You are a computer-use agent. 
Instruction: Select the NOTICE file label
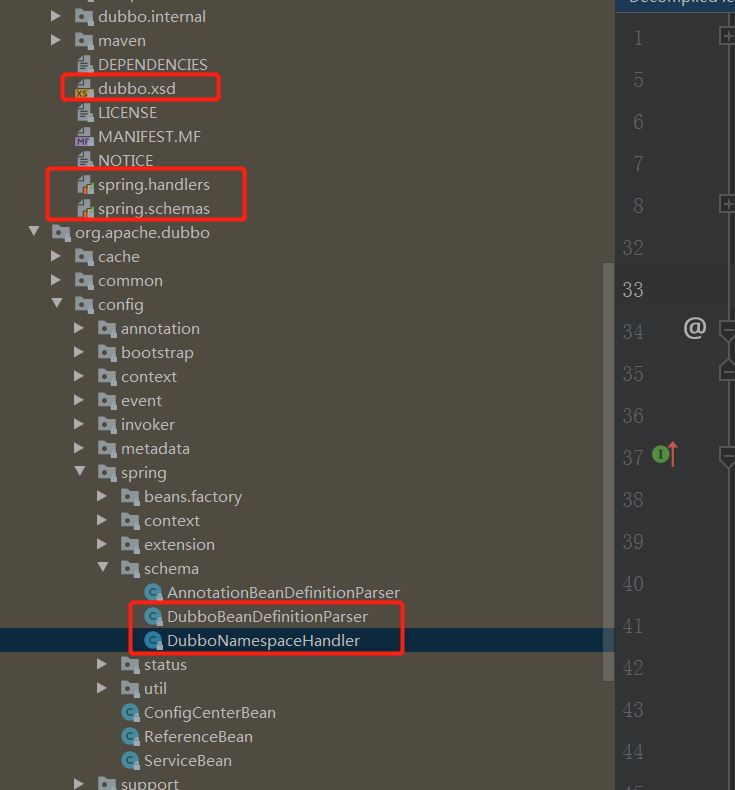coord(125,161)
